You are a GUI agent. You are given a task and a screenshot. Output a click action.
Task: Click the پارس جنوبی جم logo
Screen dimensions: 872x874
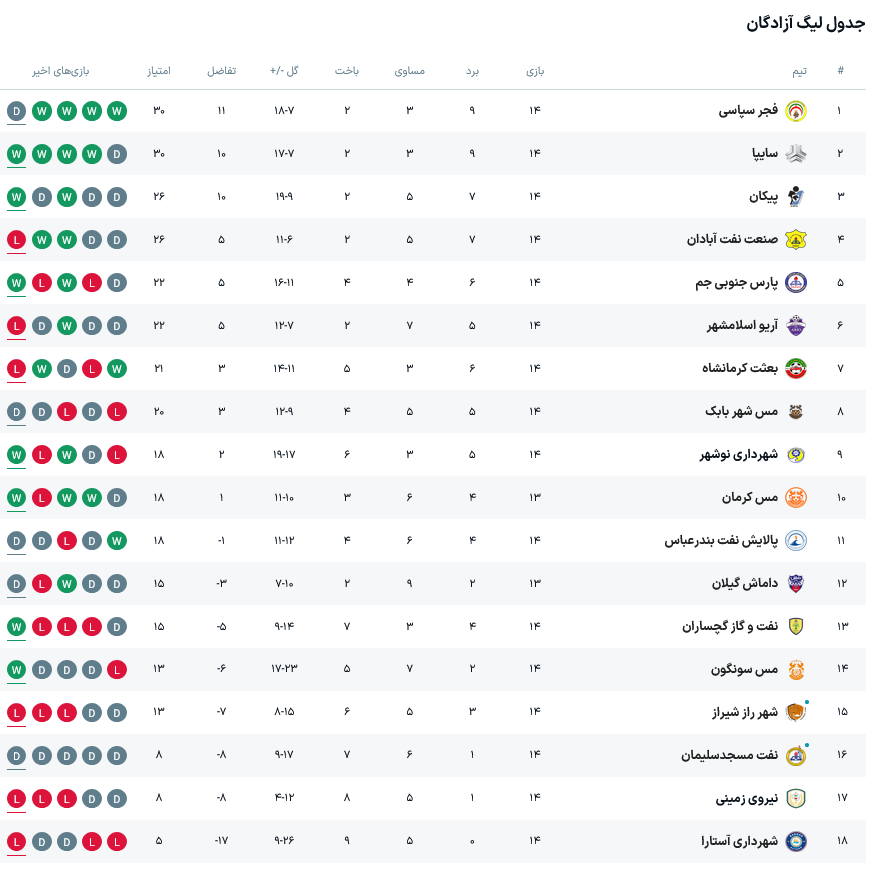click(796, 283)
